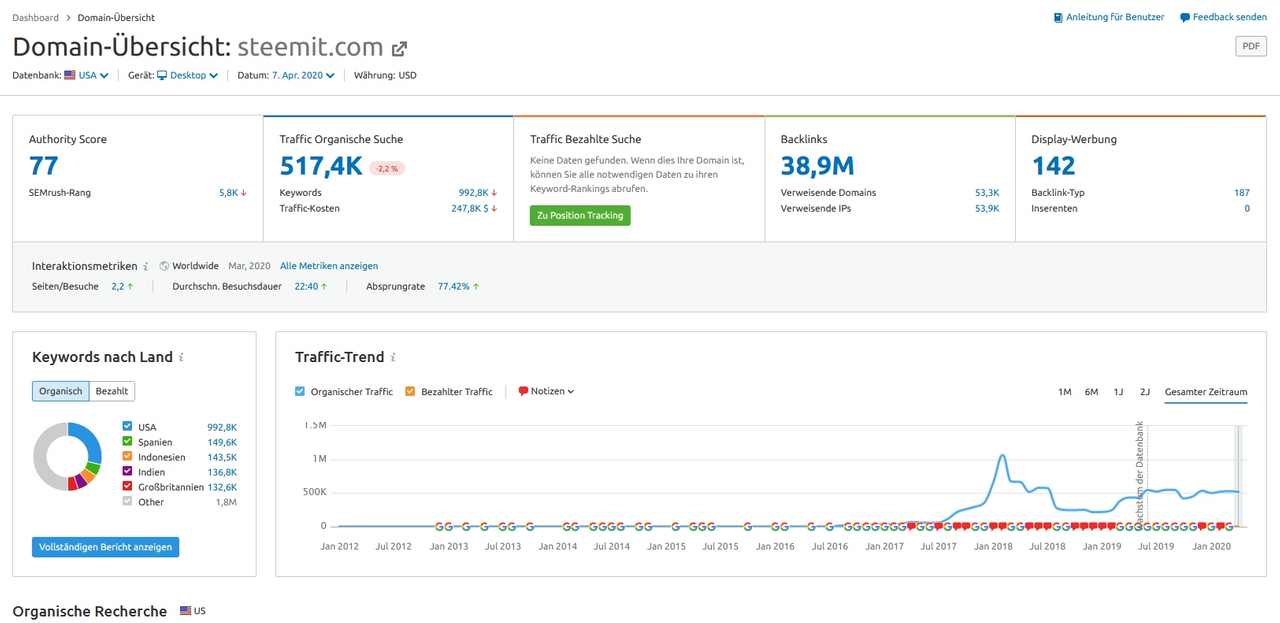The height and width of the screenshot is (623, 1280).
Task: Click Seiten/Besuche value 2,2
Action: (118, 286)
